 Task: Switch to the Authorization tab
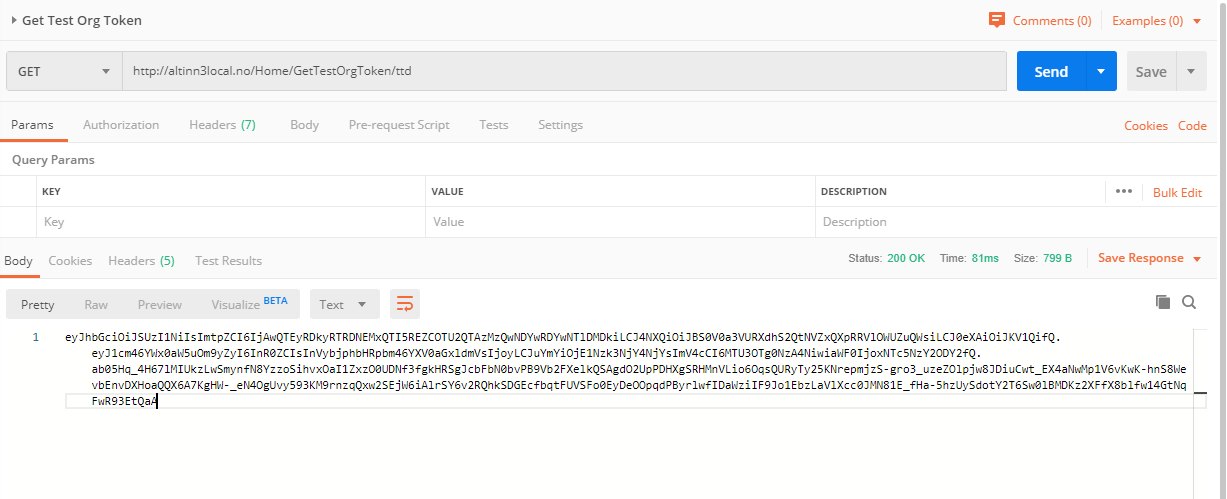[x=121, y=125]
